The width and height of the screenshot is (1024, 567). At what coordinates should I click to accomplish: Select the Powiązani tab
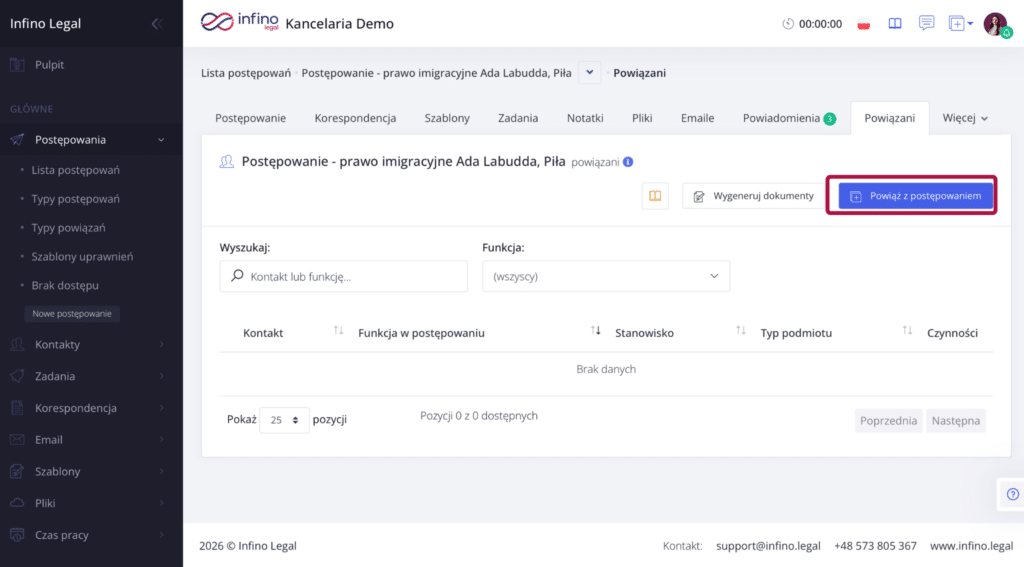(x=889, y=118)
